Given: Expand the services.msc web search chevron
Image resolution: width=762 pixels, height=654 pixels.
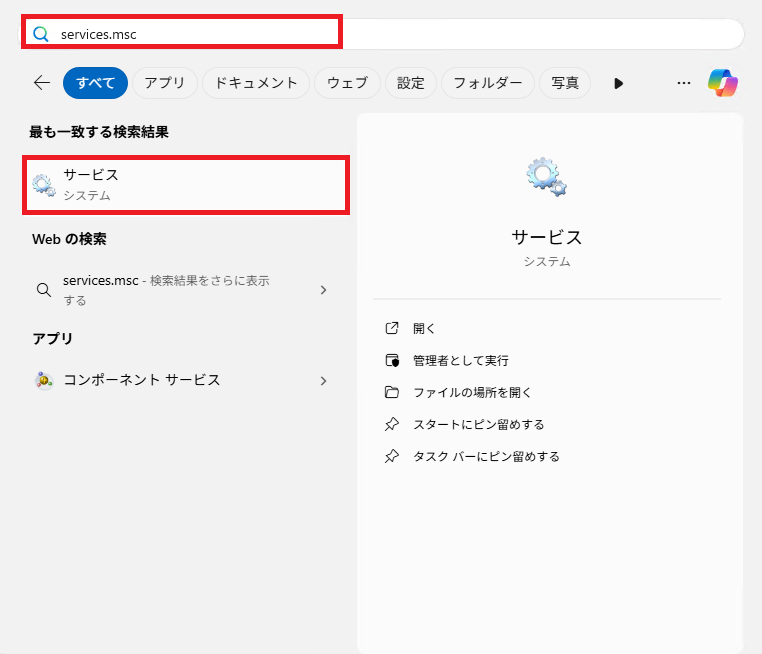Looking at the screenshot, I should coord(323,290).
